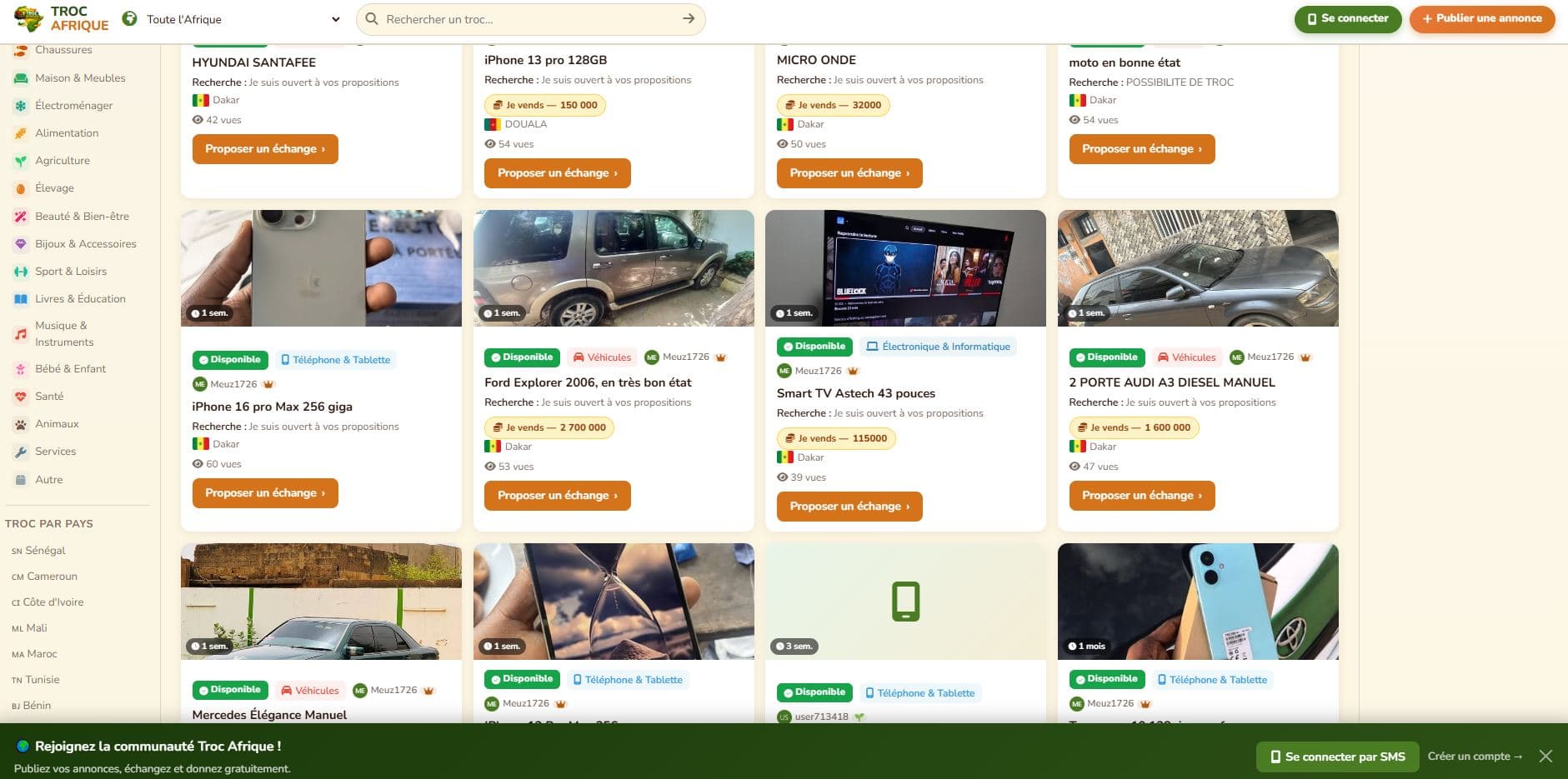Click Publier une annonce button

pyautogui.click(x=1482, y=18)
